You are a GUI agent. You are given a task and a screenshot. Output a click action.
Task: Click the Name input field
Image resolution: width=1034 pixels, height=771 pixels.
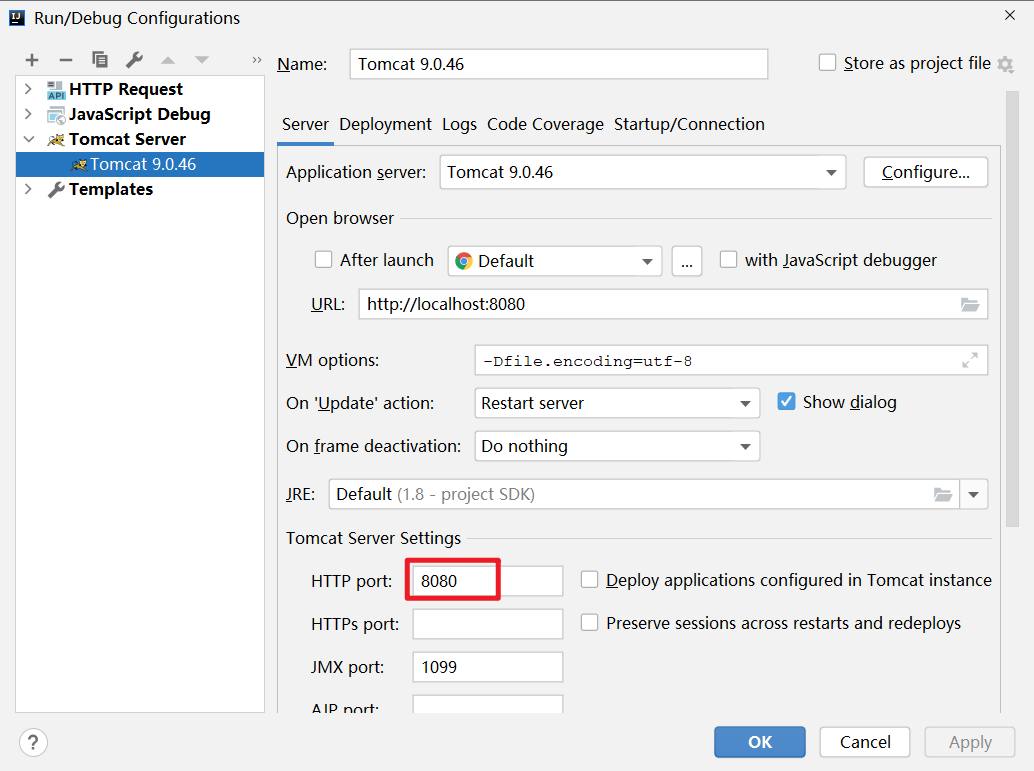pos(559,64)
